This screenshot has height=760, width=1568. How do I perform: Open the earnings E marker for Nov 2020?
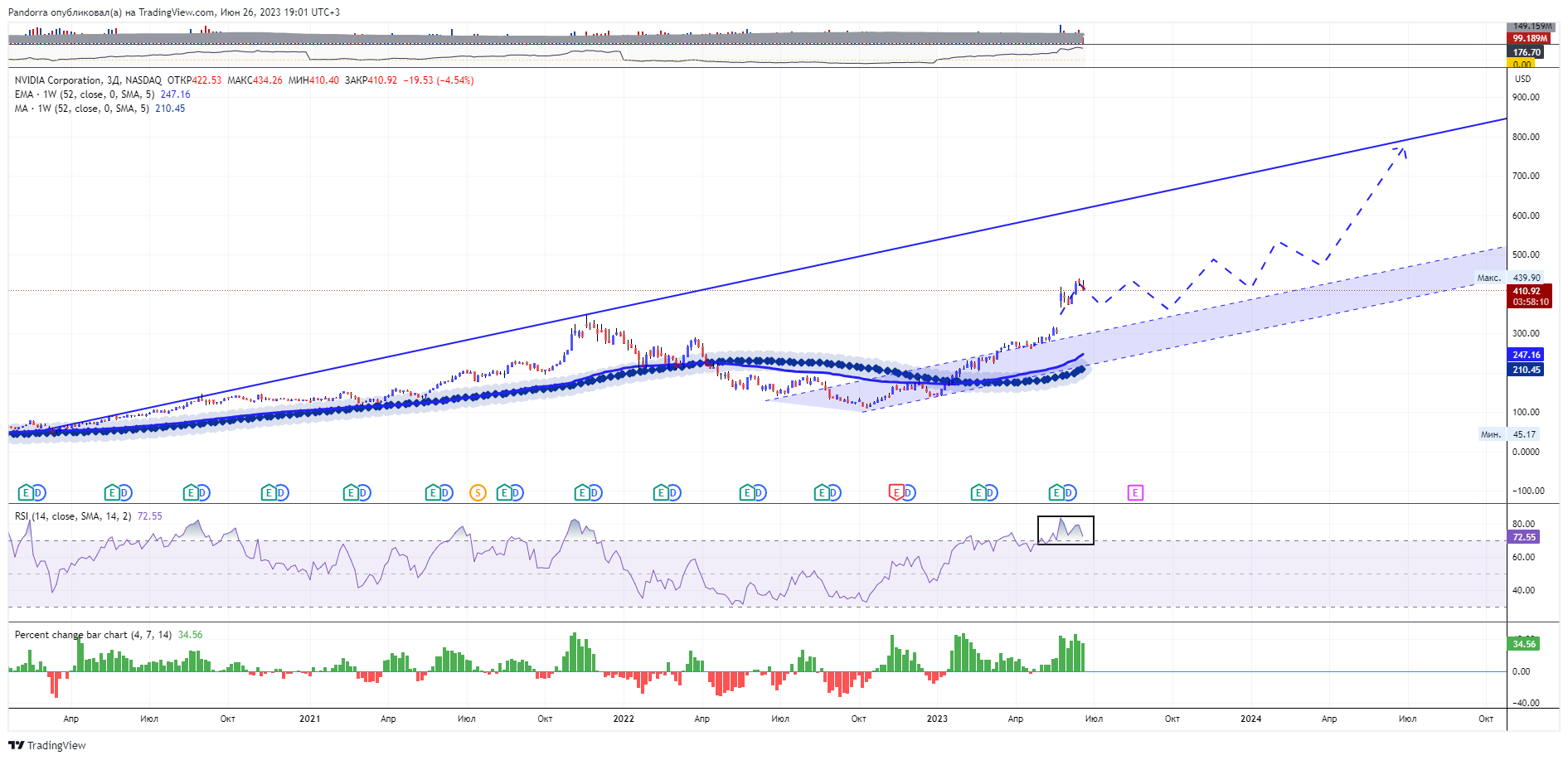(269, 493)
